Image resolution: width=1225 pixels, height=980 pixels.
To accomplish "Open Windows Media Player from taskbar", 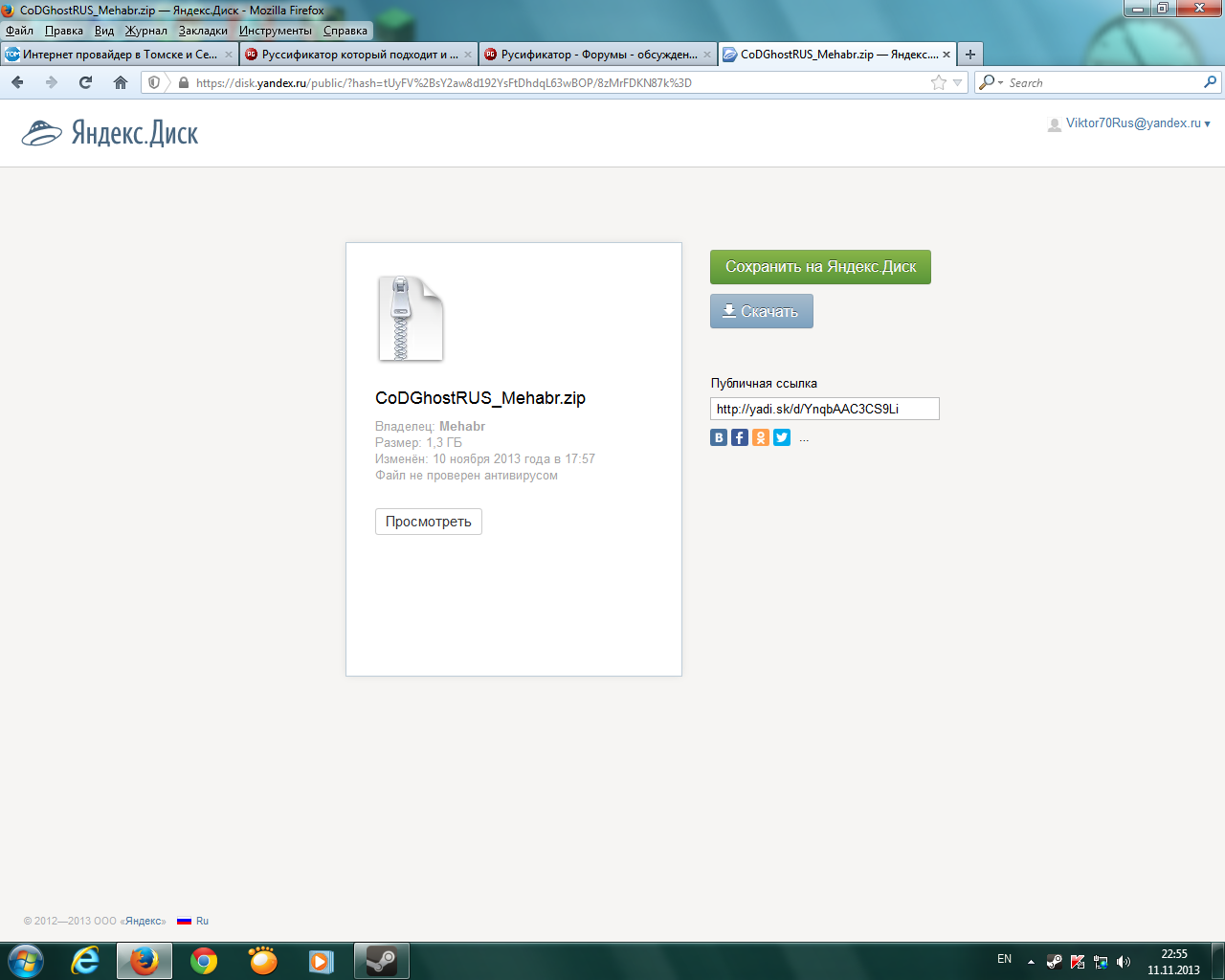I will click(x=323, y=960).
